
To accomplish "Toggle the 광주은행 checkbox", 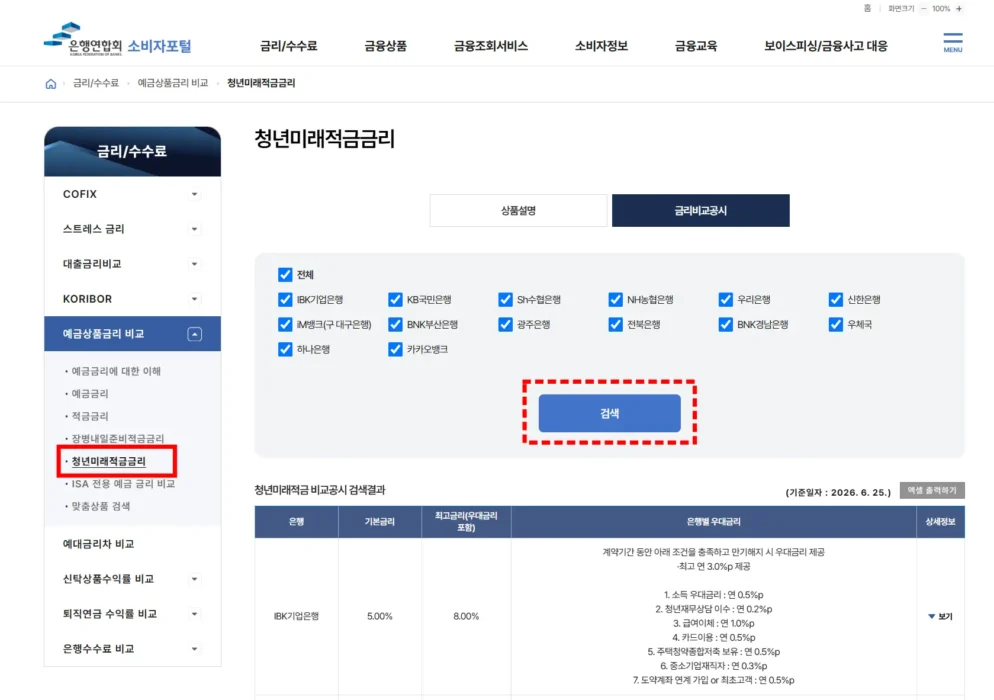I will 505,325.
